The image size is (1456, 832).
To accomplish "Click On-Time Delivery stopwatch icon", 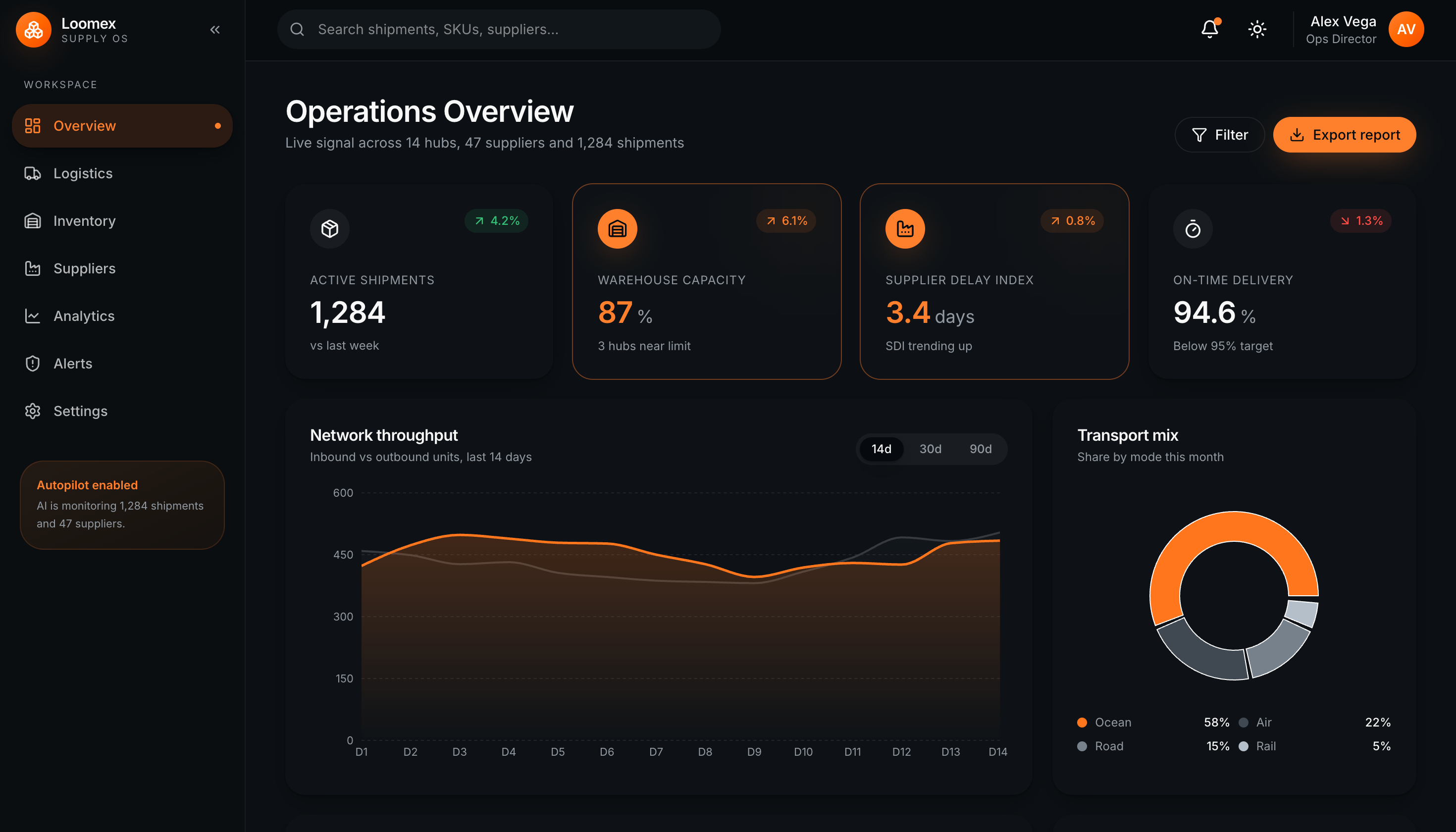I will (1193, 229).
